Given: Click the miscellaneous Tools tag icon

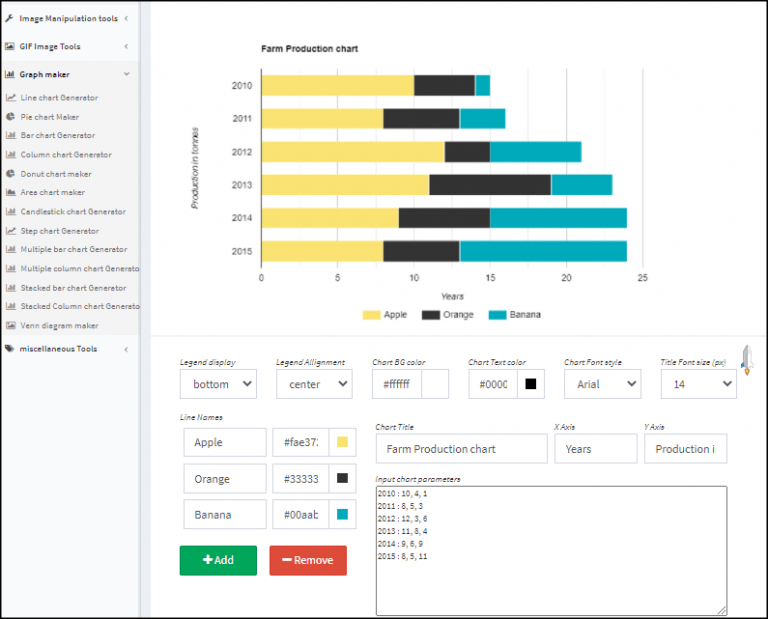Looking at the screenshot, I should pyautogui.click(x=9, y=349).
